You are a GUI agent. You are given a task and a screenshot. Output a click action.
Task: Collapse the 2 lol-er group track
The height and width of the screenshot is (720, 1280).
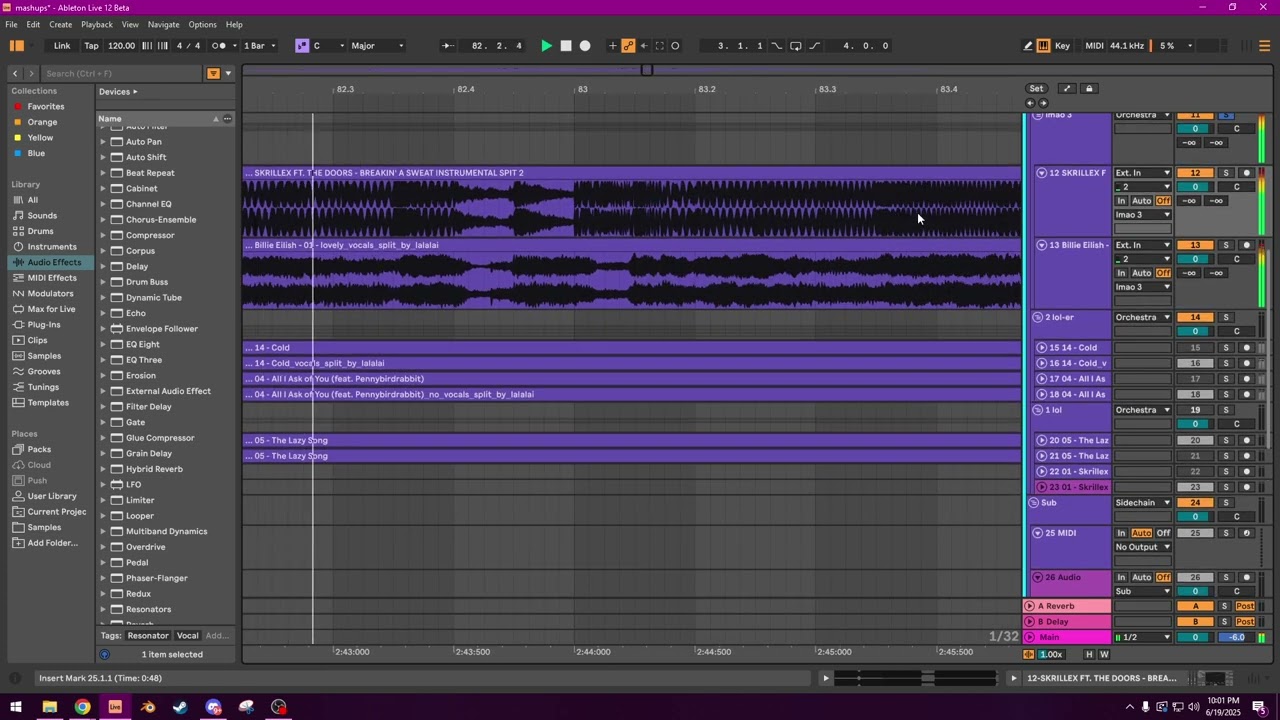(1037, 317)
